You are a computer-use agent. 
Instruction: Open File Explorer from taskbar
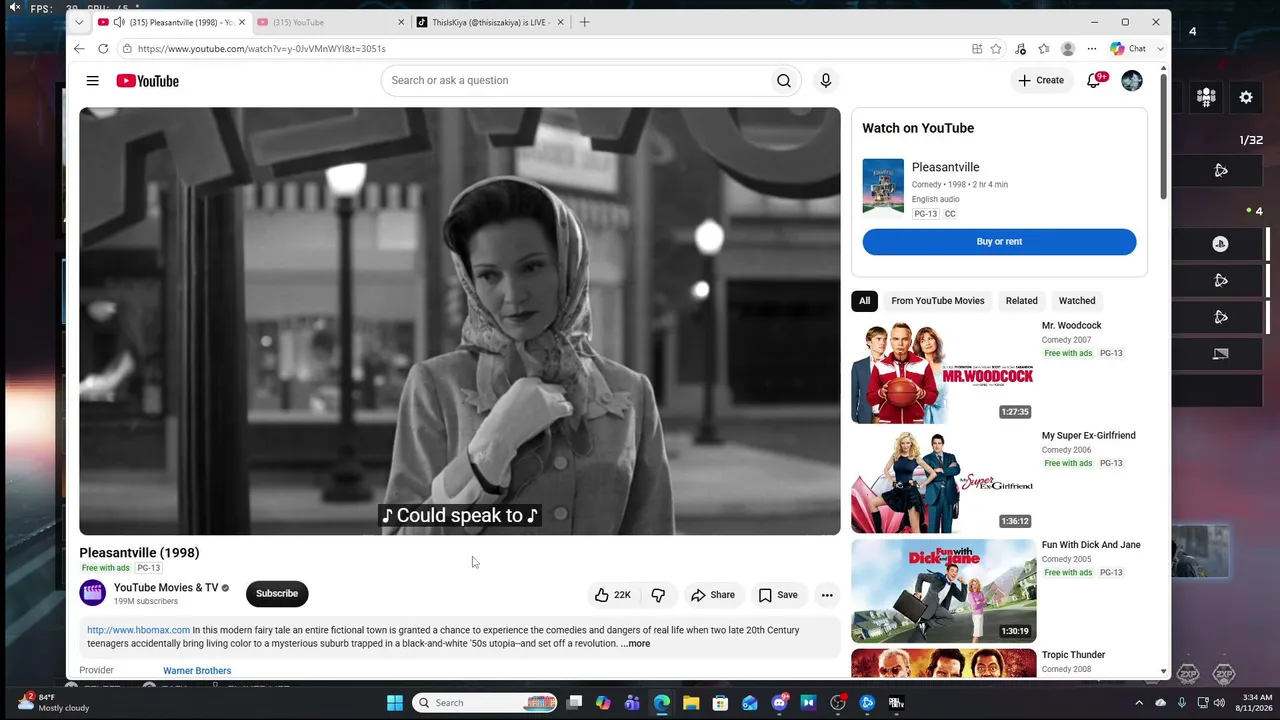coord(691,703)
